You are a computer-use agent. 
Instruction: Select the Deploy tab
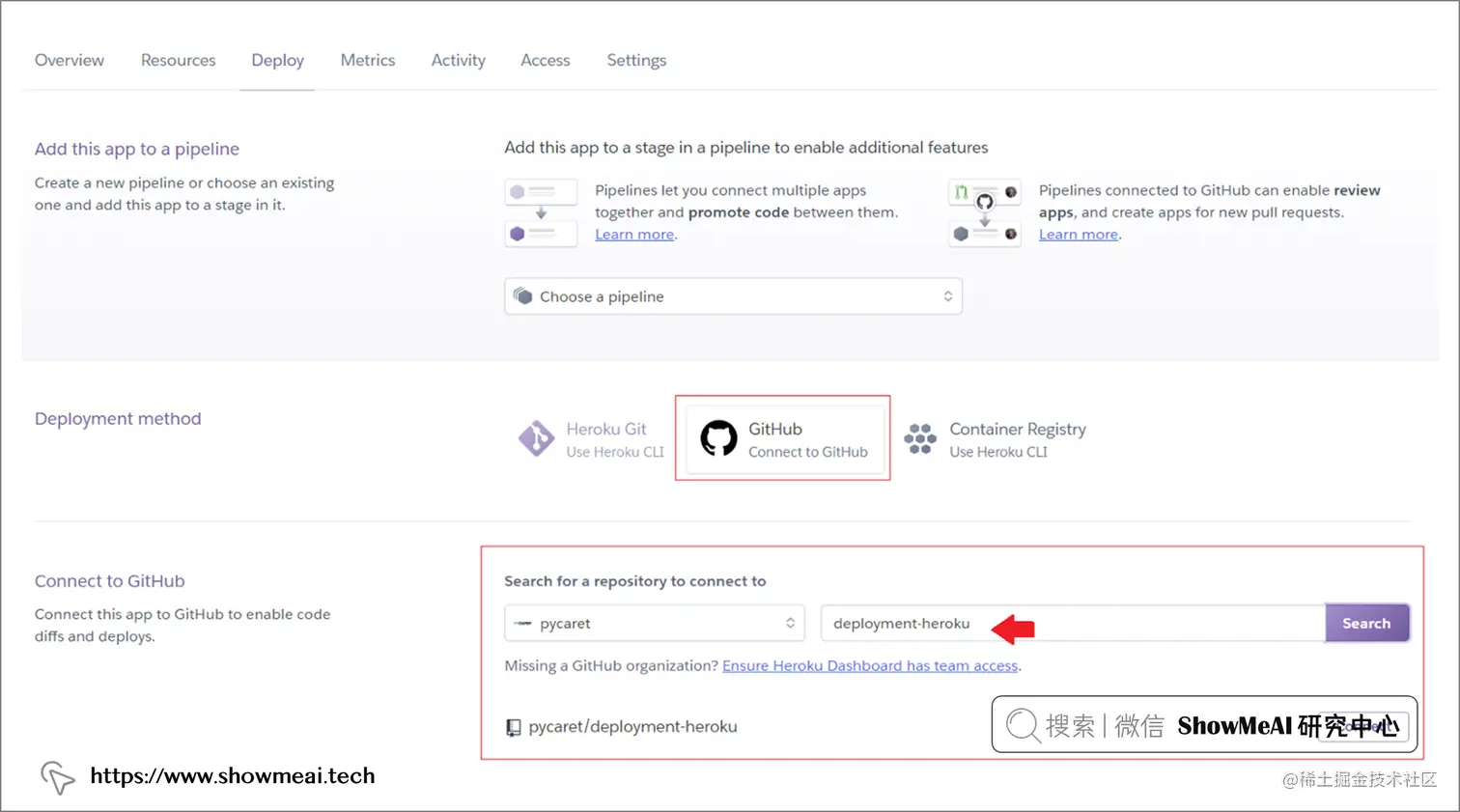point(277,60)
